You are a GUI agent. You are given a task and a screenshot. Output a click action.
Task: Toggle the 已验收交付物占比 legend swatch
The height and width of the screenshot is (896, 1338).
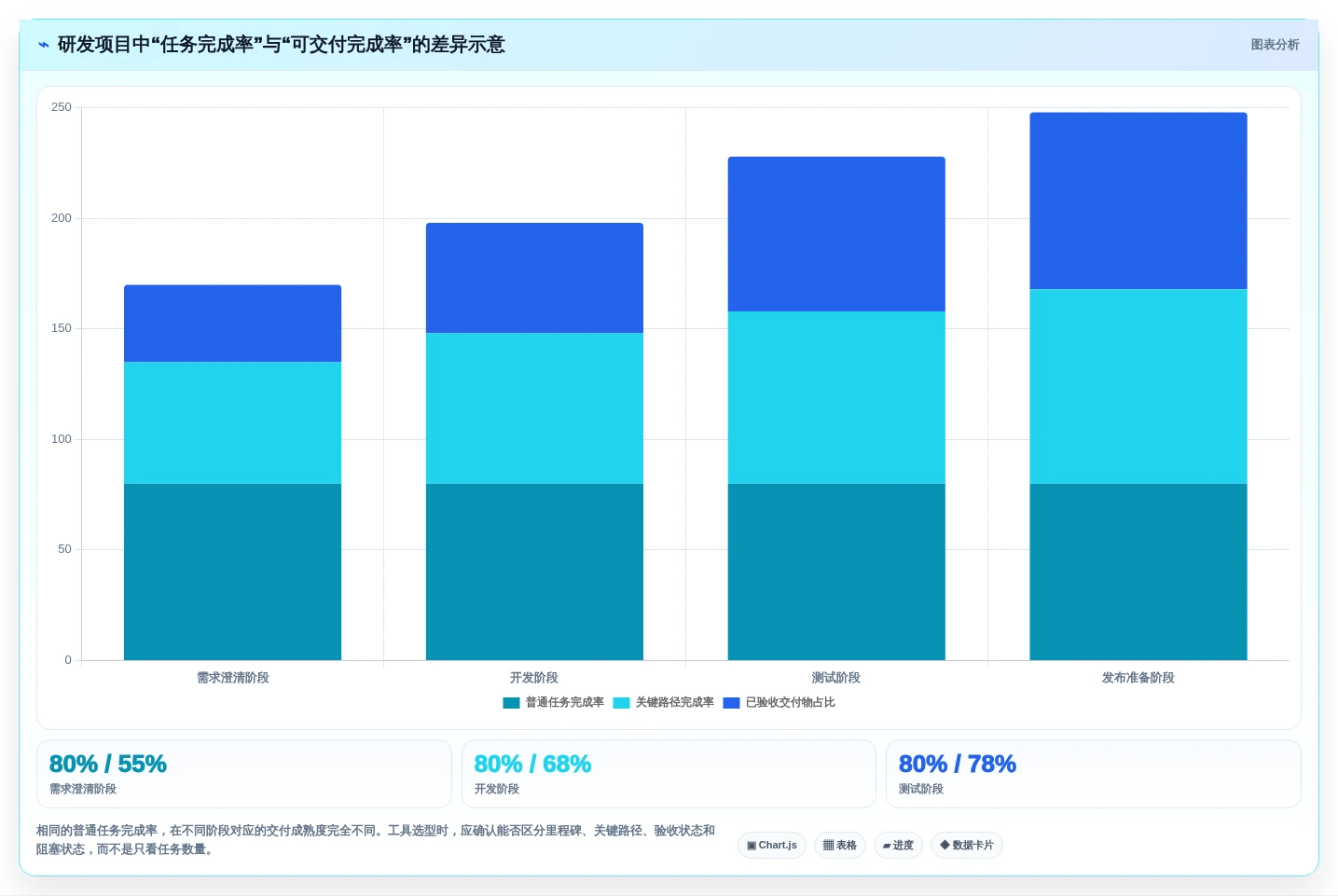coord(731,703)
